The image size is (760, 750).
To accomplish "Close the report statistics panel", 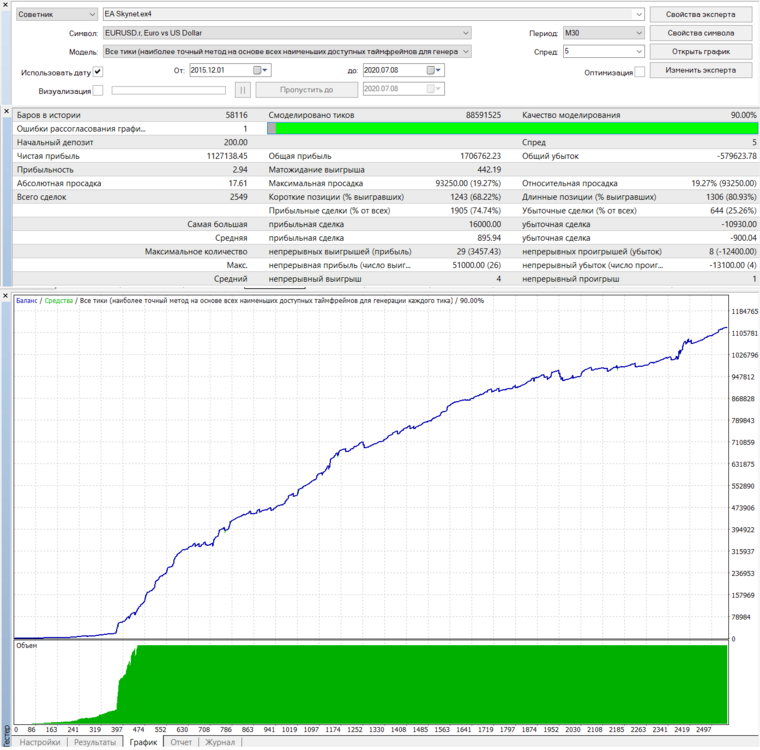I will [6, 112].
